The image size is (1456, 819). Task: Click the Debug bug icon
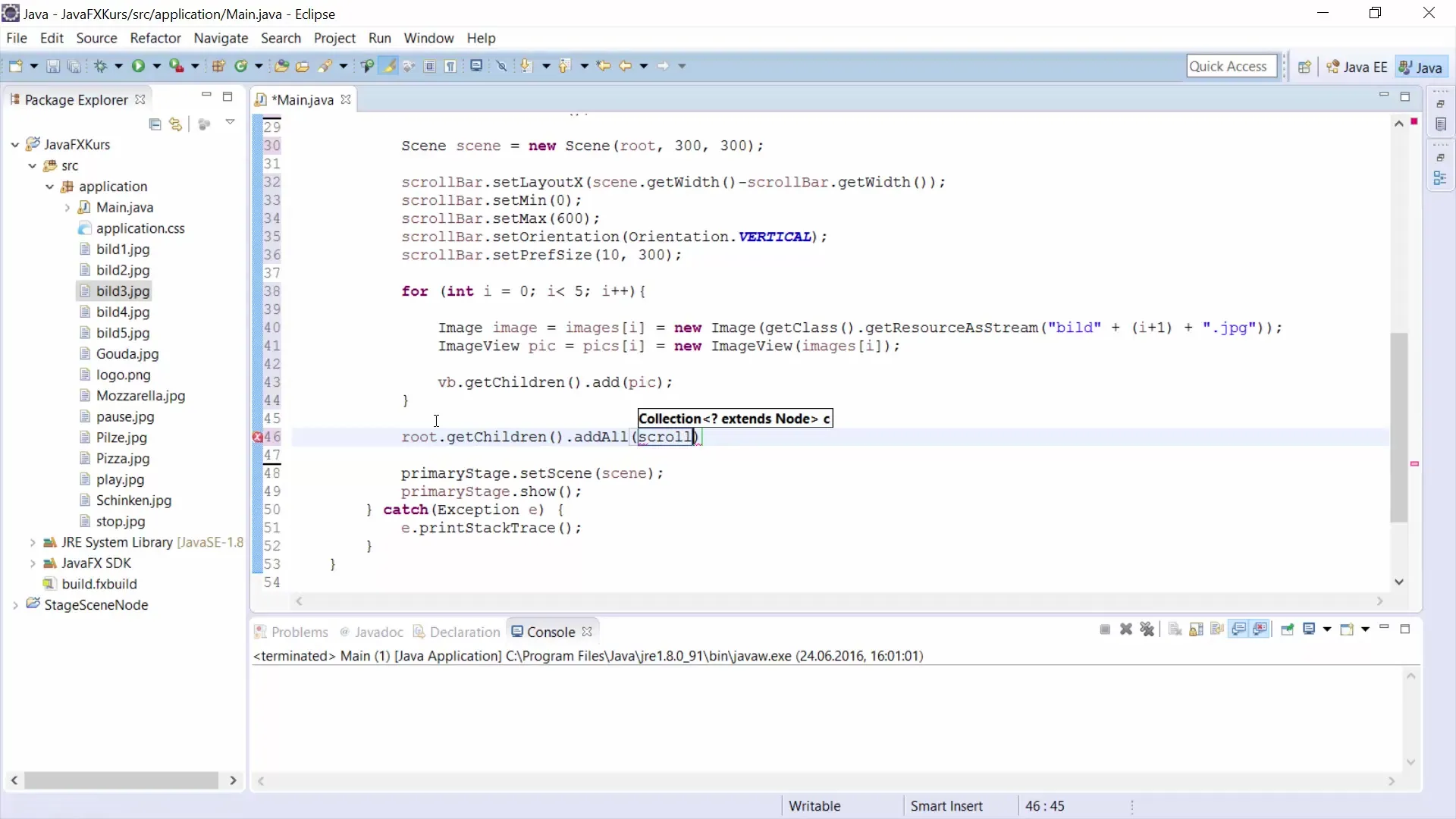100,66
